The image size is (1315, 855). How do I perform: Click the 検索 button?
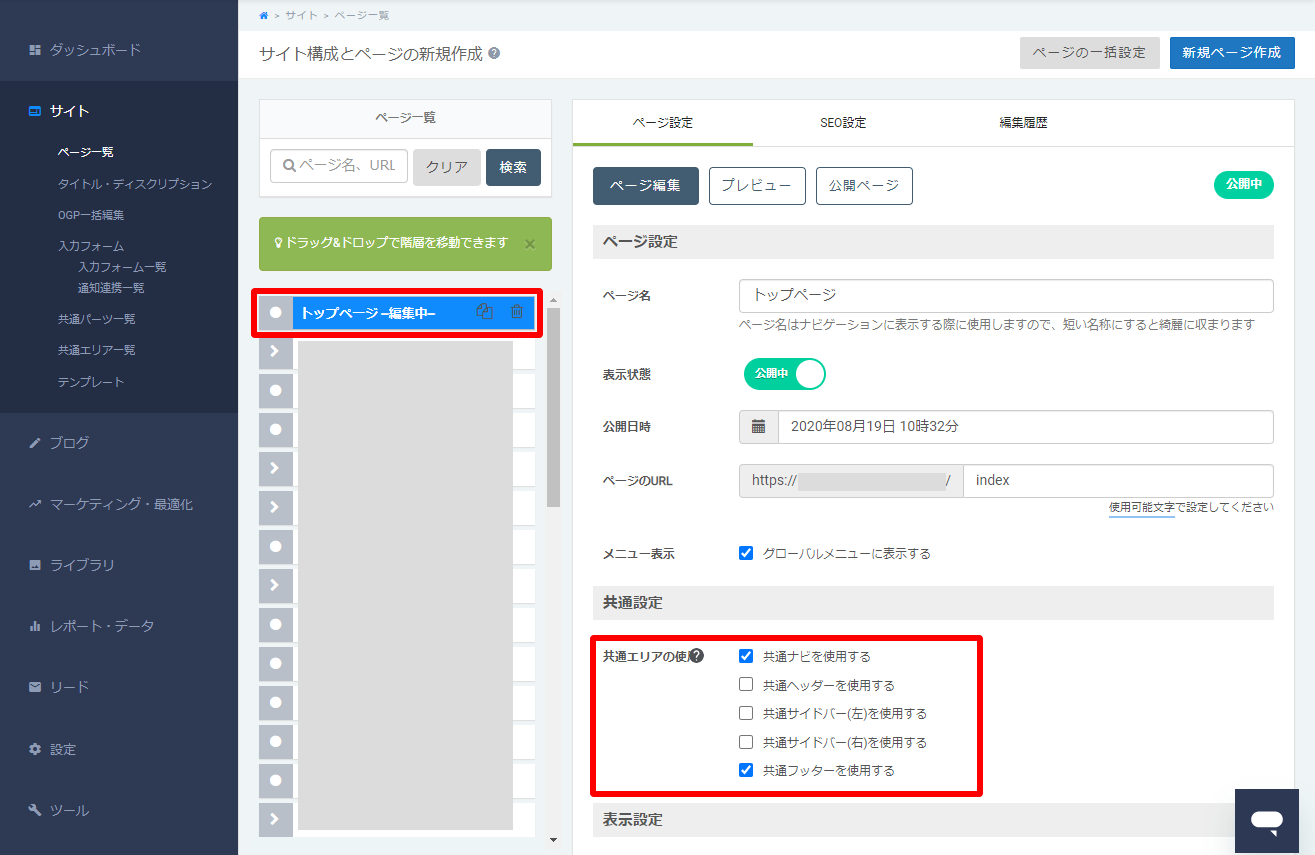(513, 167)
